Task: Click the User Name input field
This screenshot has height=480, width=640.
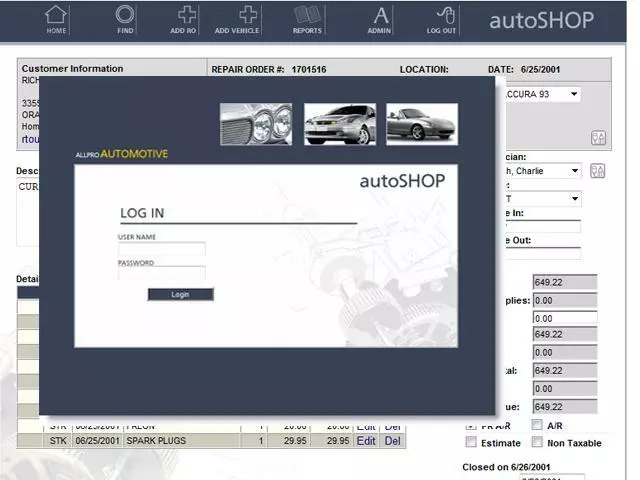Action: 162,249
